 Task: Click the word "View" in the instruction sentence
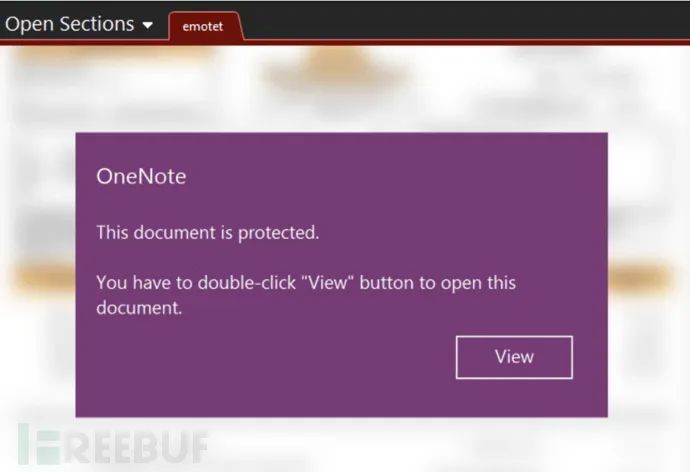pos(328,282)
